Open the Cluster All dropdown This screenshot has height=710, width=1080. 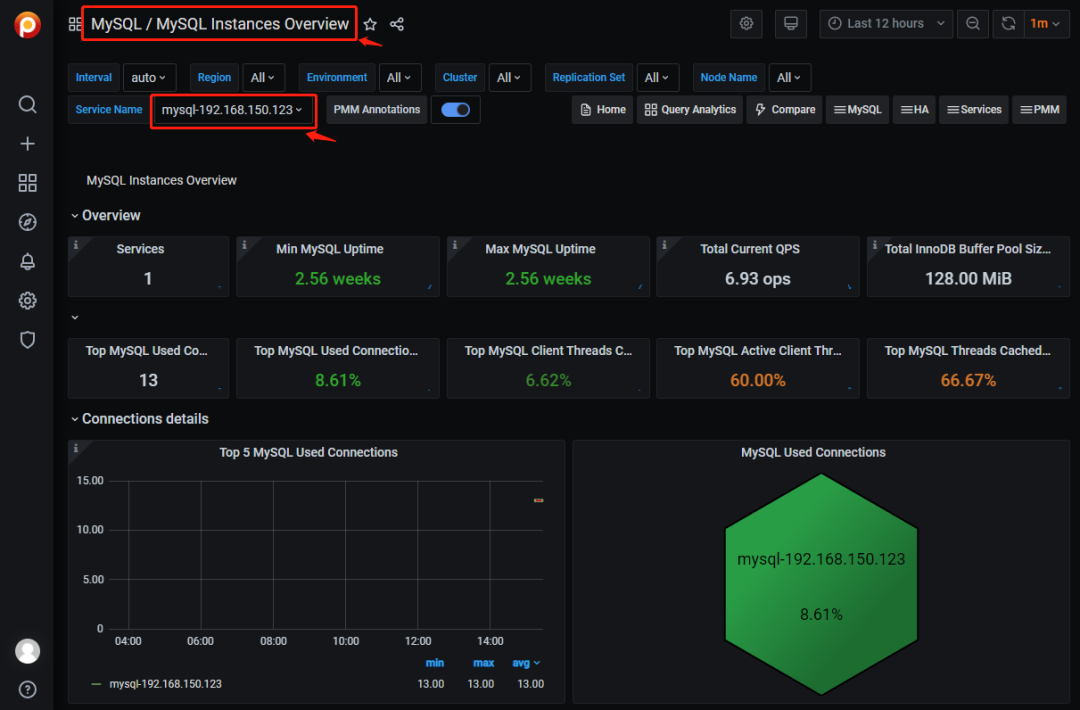pos(509,78)
